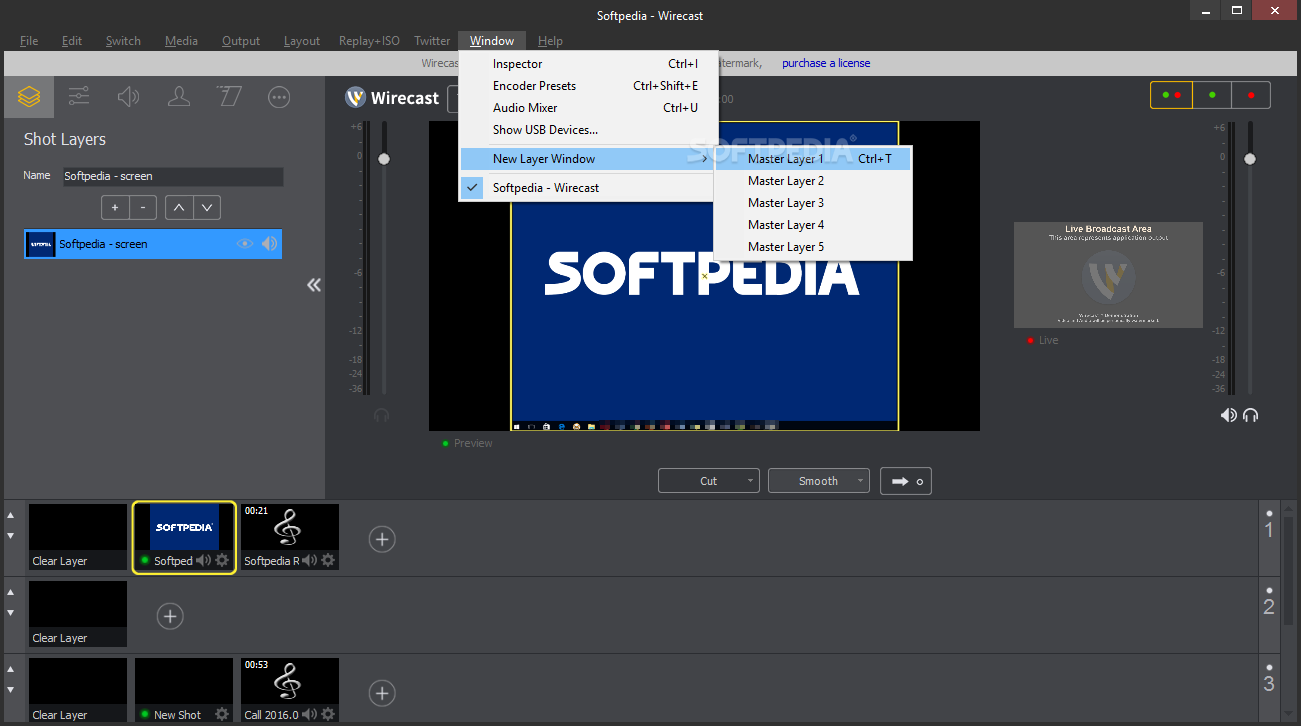The image size is (1301, 726).
Task: Open the properties sliders panel icon
Action: click(x=79, y=97)
